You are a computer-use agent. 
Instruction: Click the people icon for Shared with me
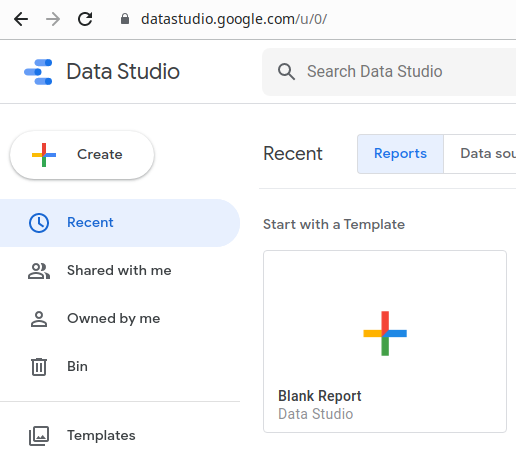39,271
